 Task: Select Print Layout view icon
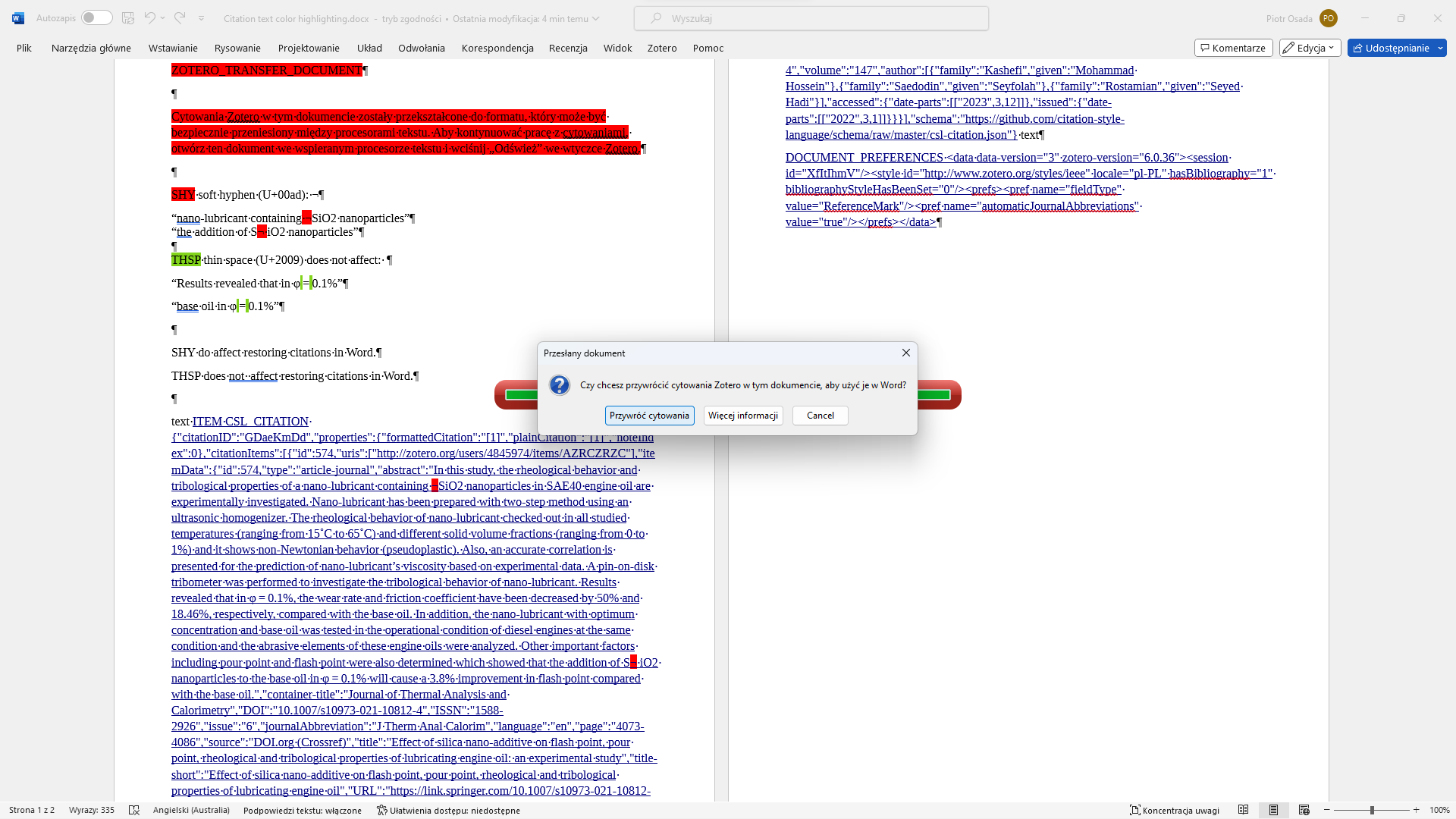(1273, 810)
